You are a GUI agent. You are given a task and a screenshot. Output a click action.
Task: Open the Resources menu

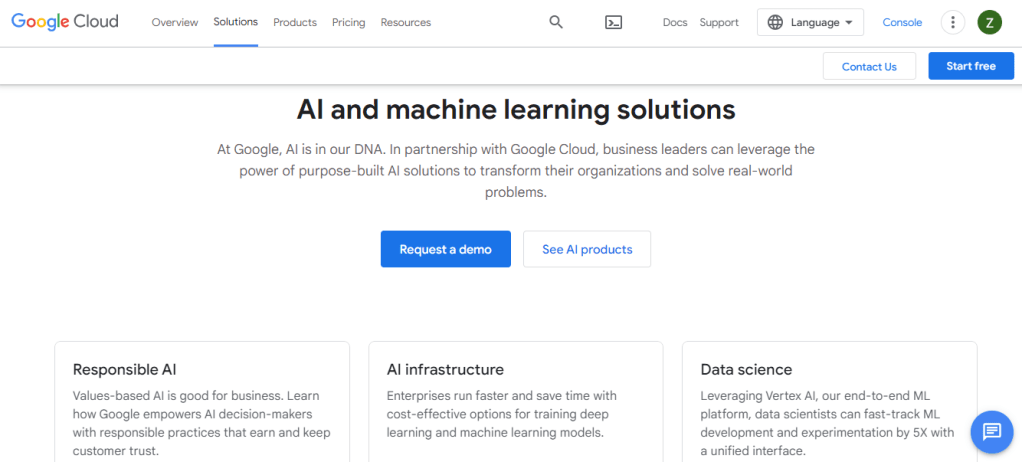[x=406, y=22]
